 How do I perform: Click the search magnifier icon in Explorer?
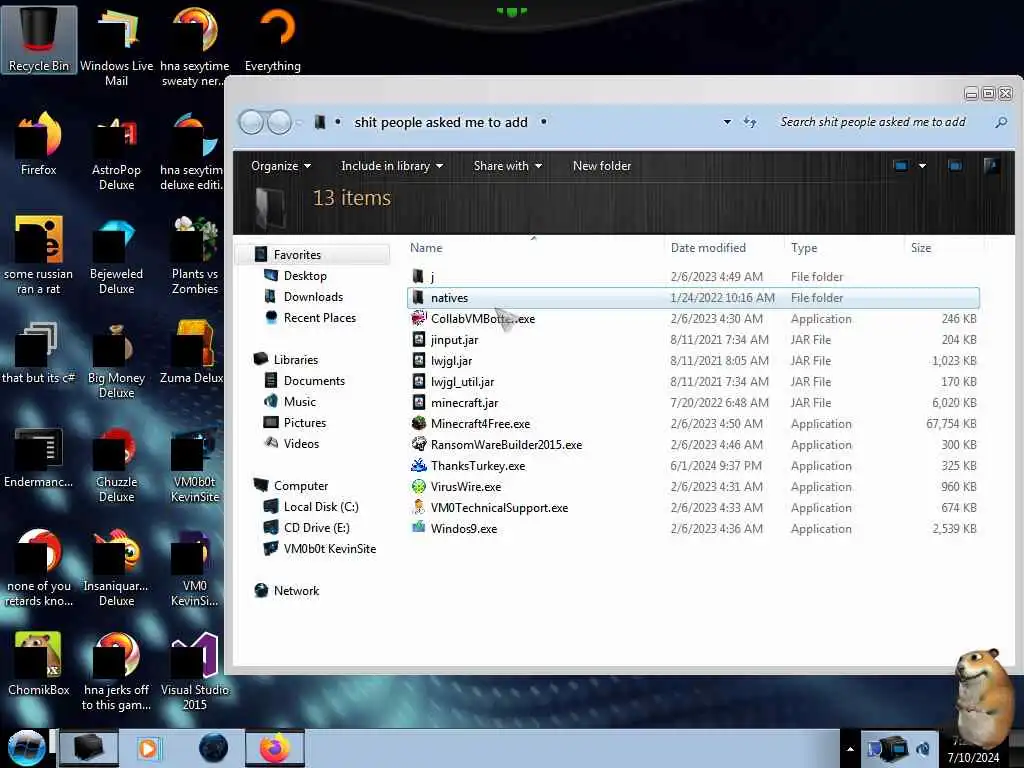tap(1000, 122)
